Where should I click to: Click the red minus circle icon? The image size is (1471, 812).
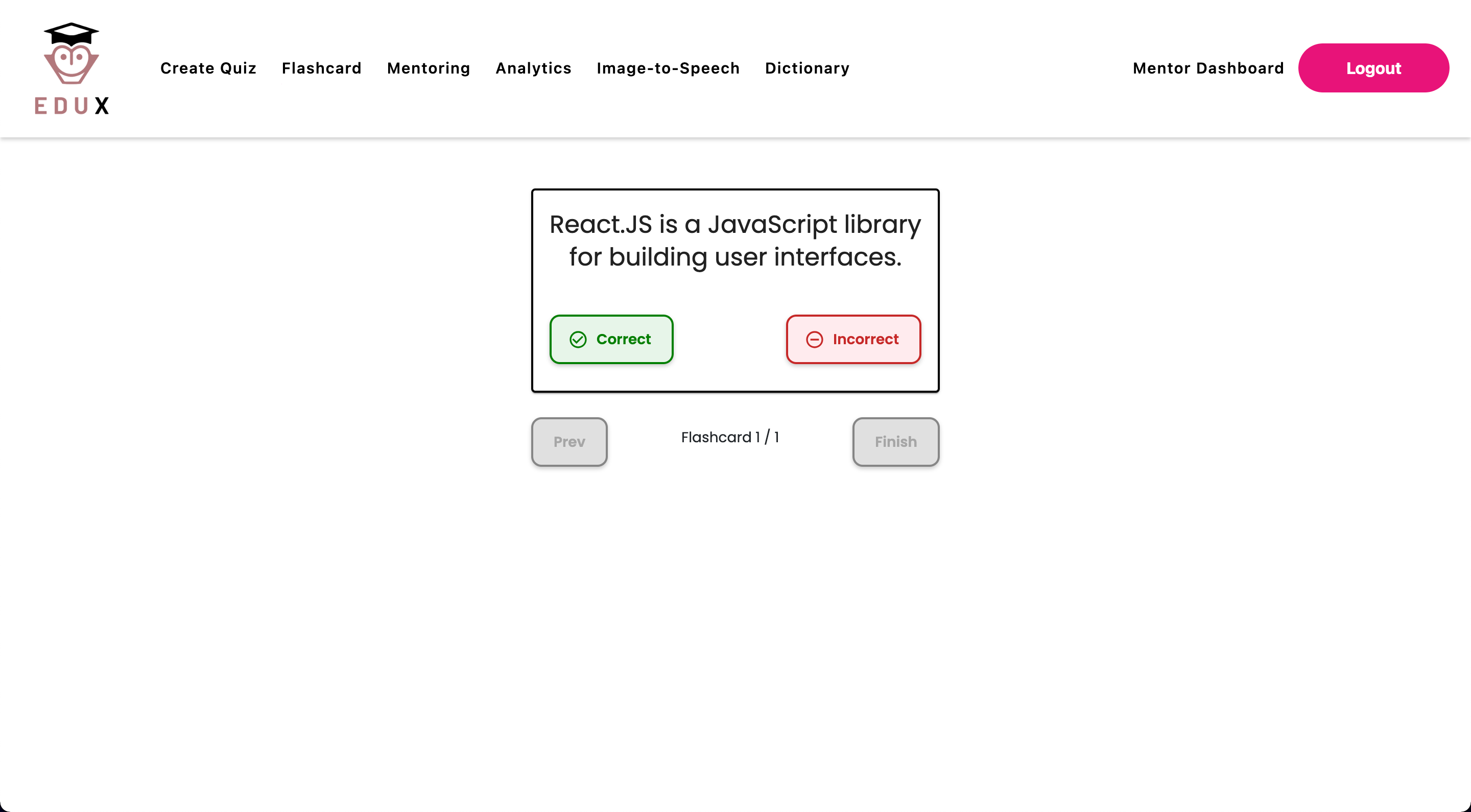[814, 340]
